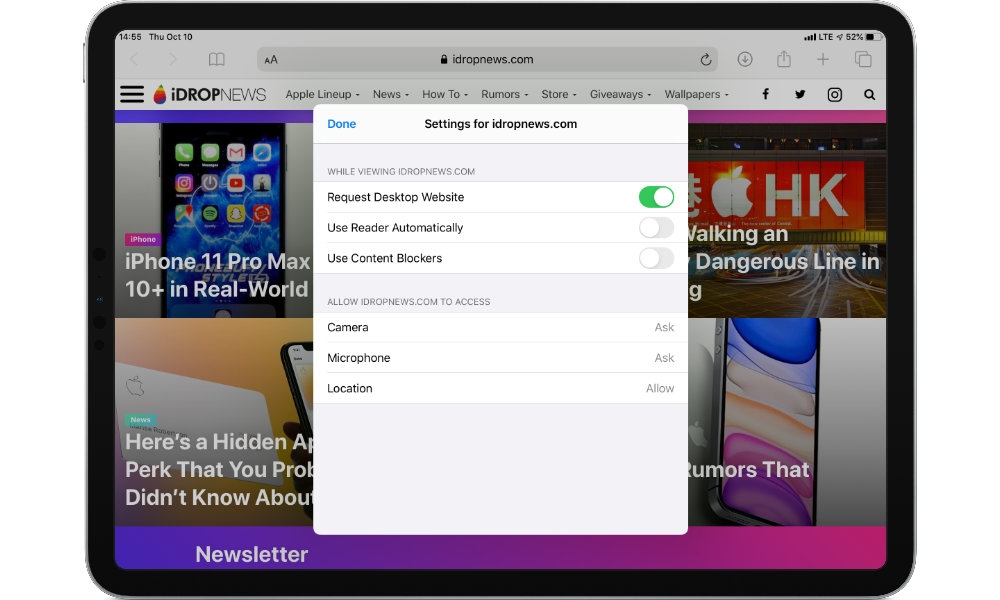Open the Rumors That article thumbnail
This screenshot has height=600, width=1000.
click(786, 421)
